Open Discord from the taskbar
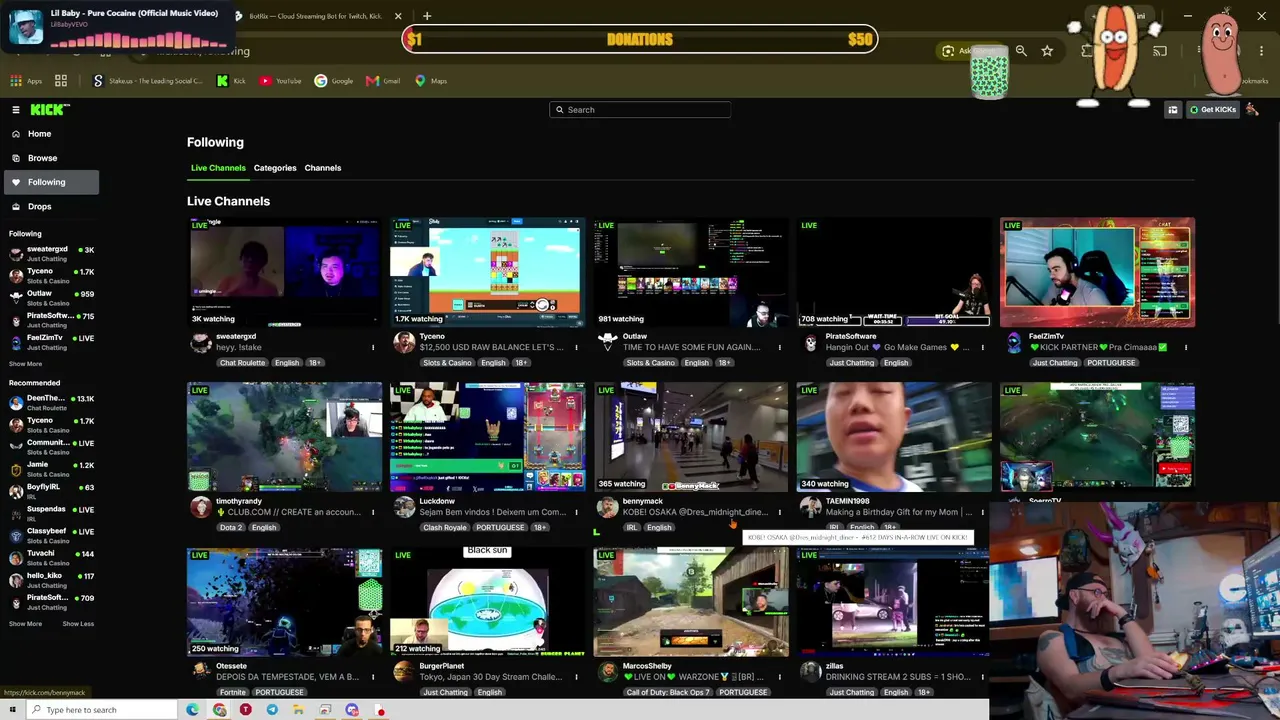Viewport: 1280px width, 720px height. [351, 710]
